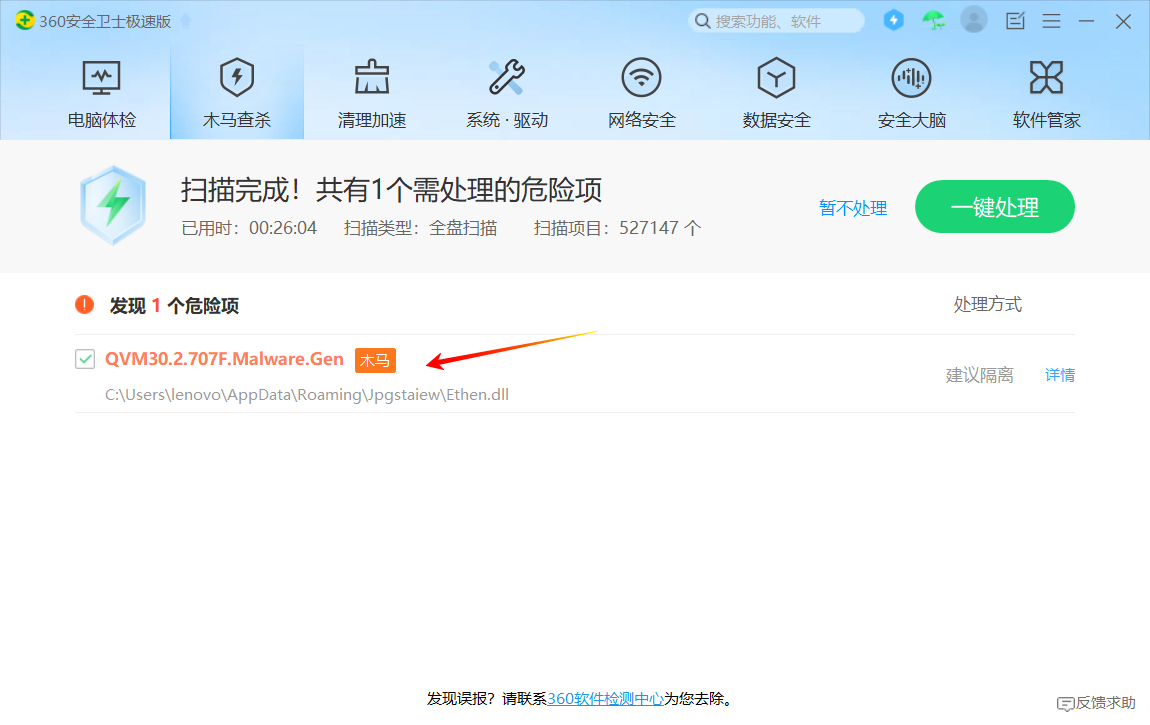Click 反馈求助 at bottom right
This screenshot has height=725, width=1150.
tap(1096, 703)
